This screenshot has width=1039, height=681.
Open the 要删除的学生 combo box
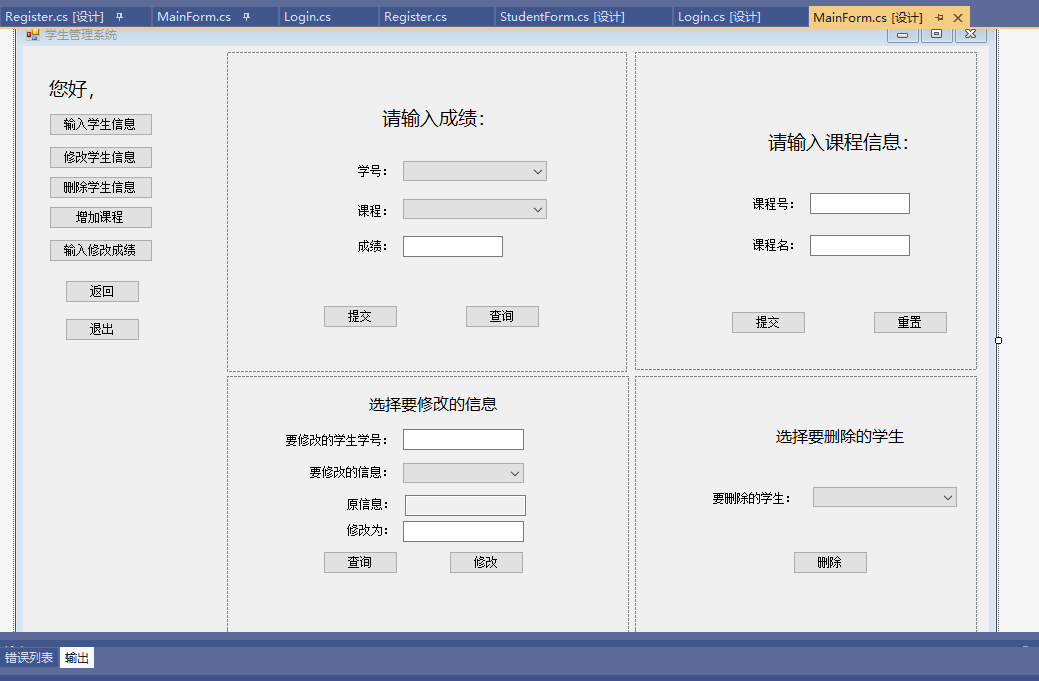[885, 498]
